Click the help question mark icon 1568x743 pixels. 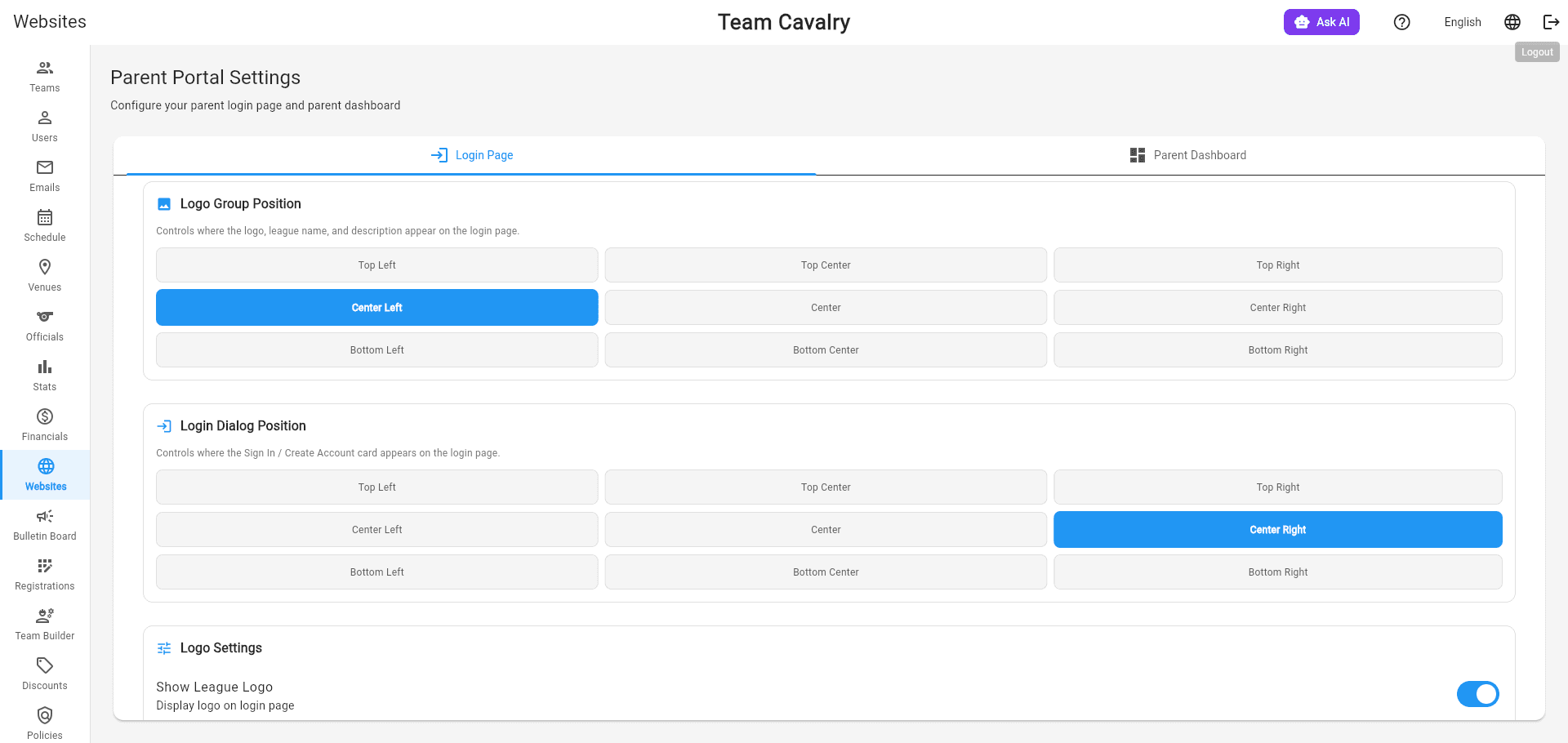[1402, 22]
